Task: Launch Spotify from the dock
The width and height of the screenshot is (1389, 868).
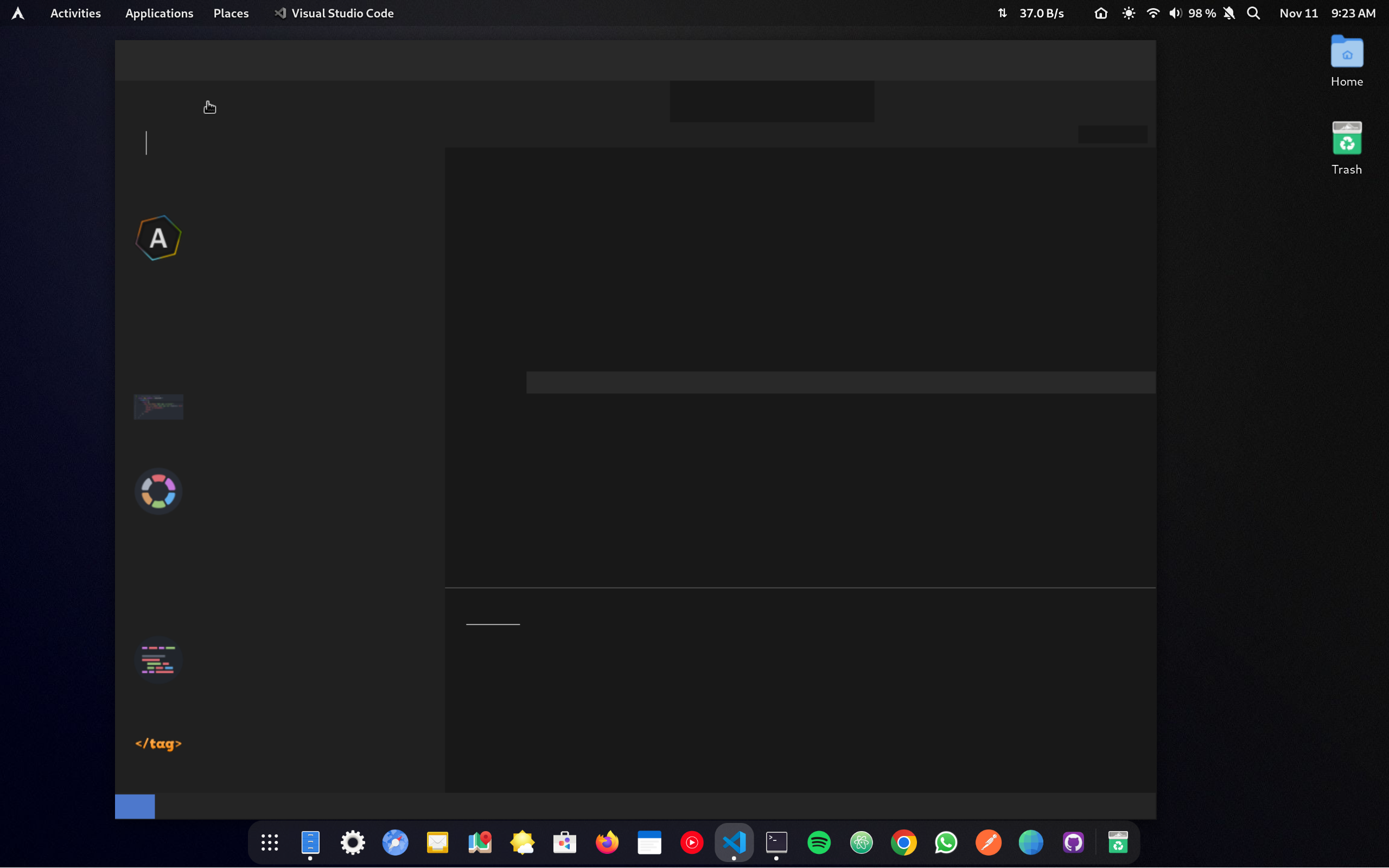Action: 819,842
